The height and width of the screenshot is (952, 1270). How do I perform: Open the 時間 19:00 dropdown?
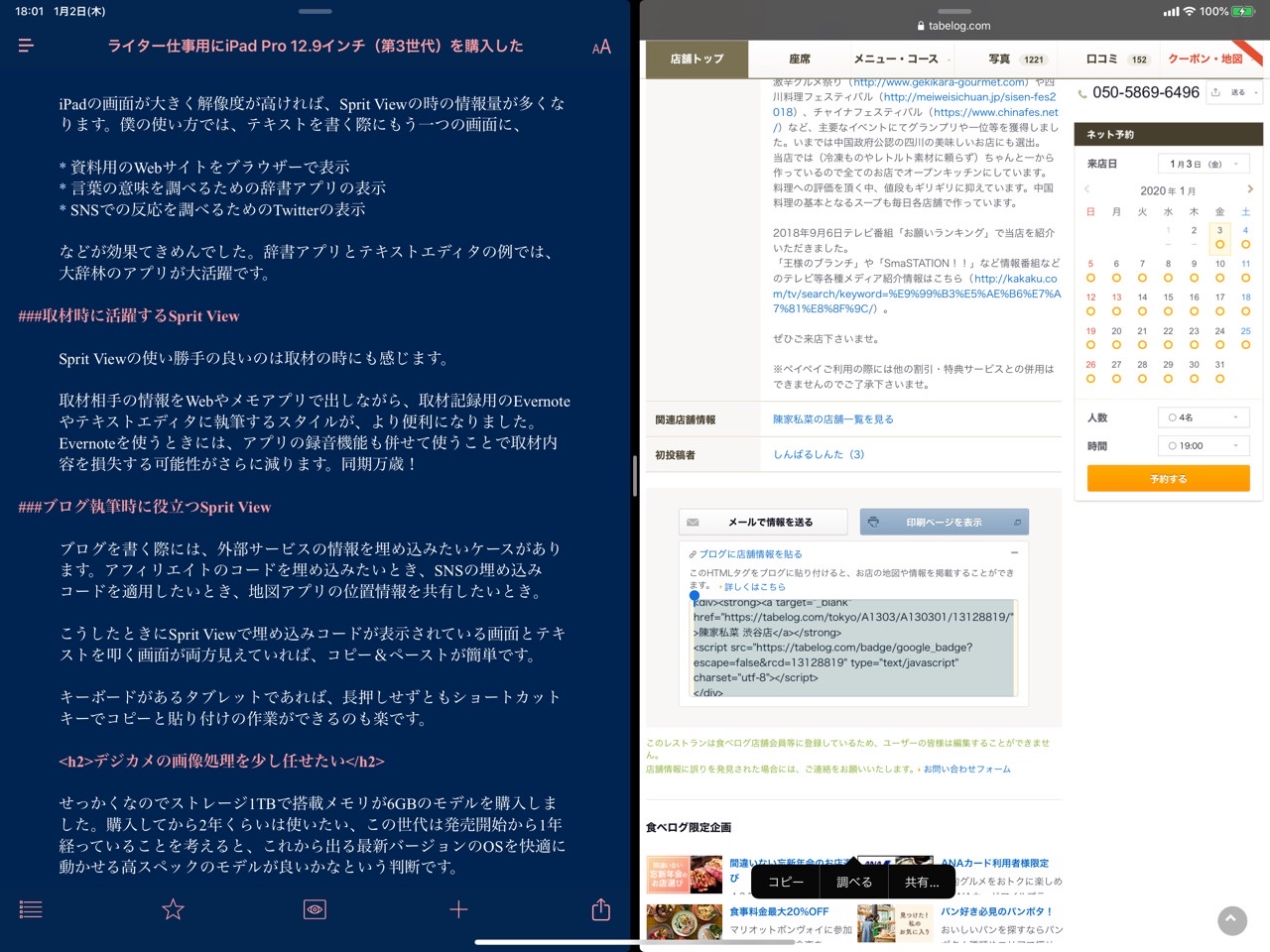point(1204,446)
